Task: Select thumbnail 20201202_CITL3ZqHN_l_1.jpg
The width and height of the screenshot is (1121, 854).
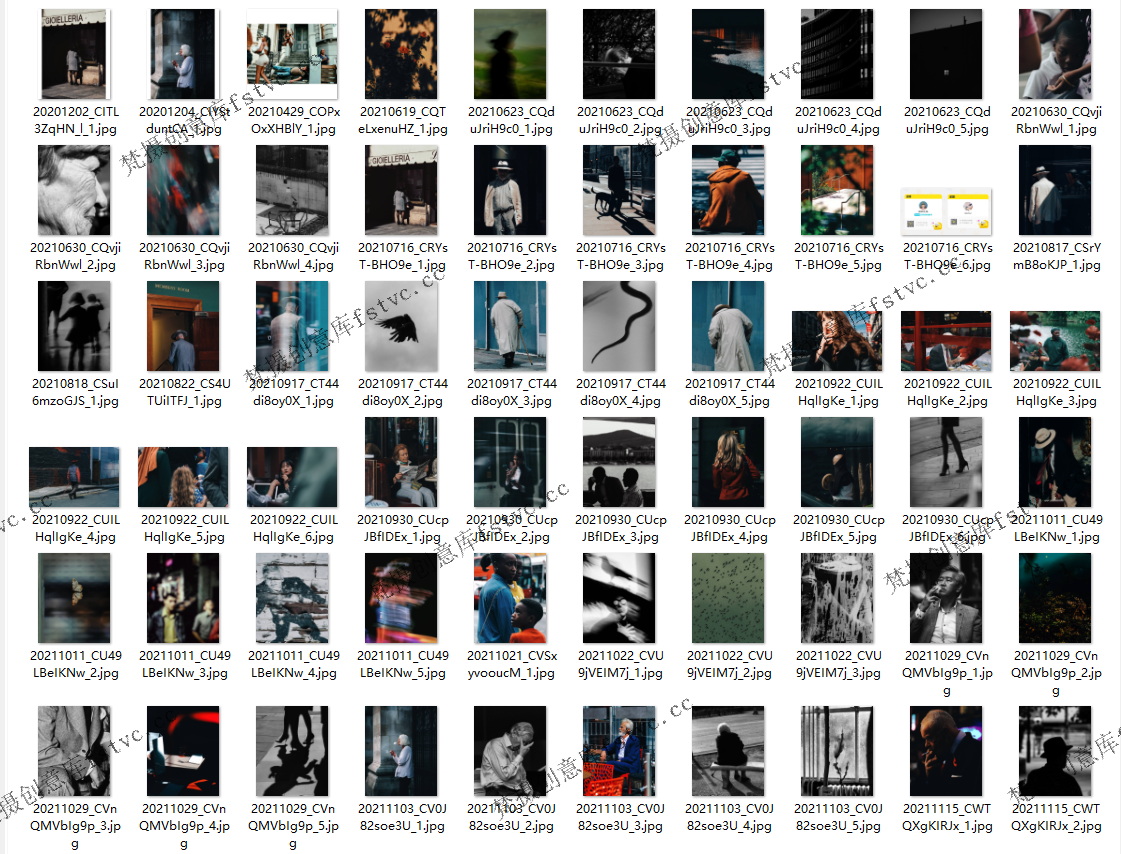Action: pos(74,54)
